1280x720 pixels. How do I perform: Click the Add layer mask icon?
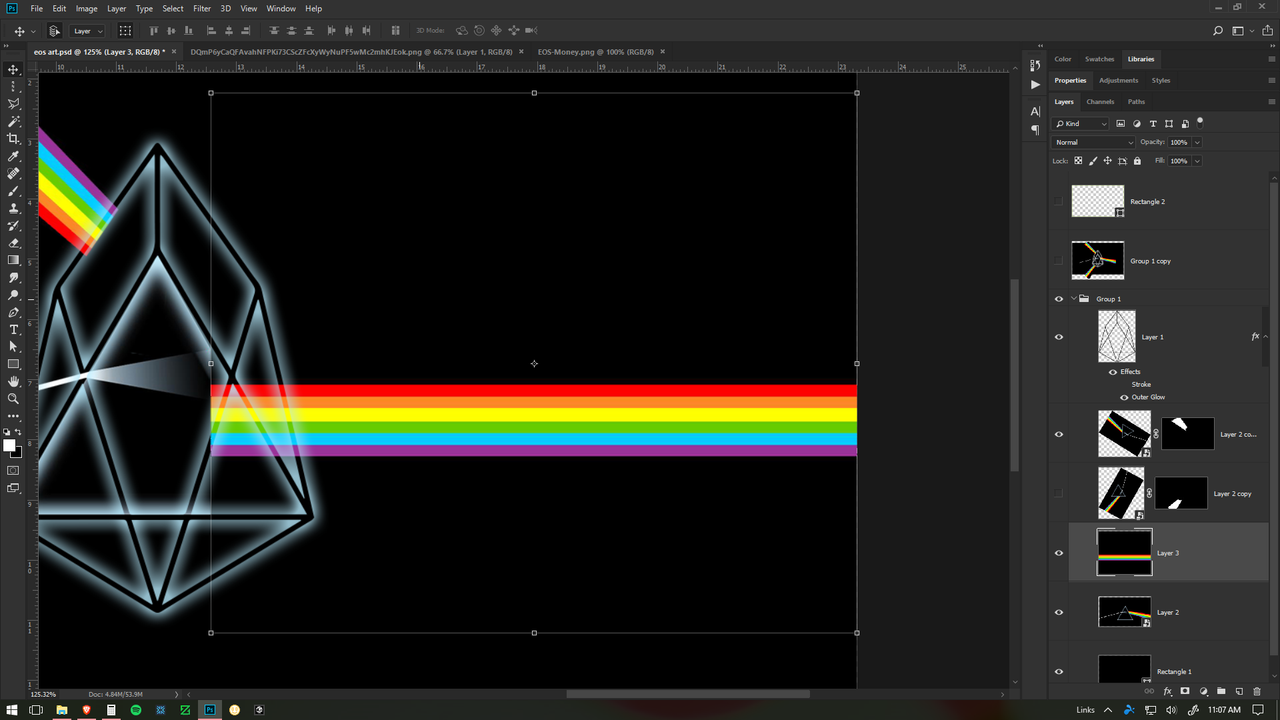pyautogui.click(x=1185, y=691)
